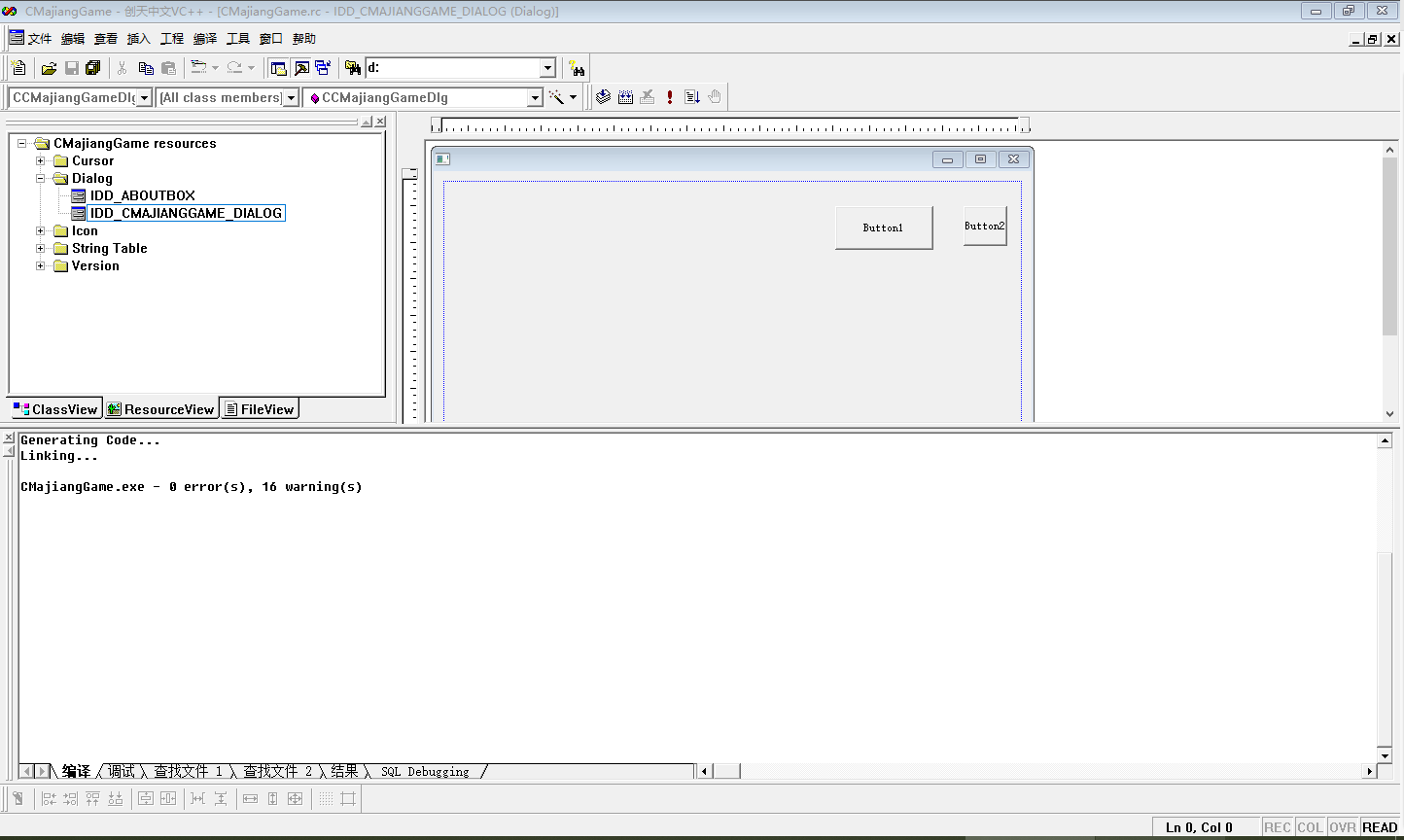
Task: Expand the Version resource folder
Action: (x=41, y=265)
